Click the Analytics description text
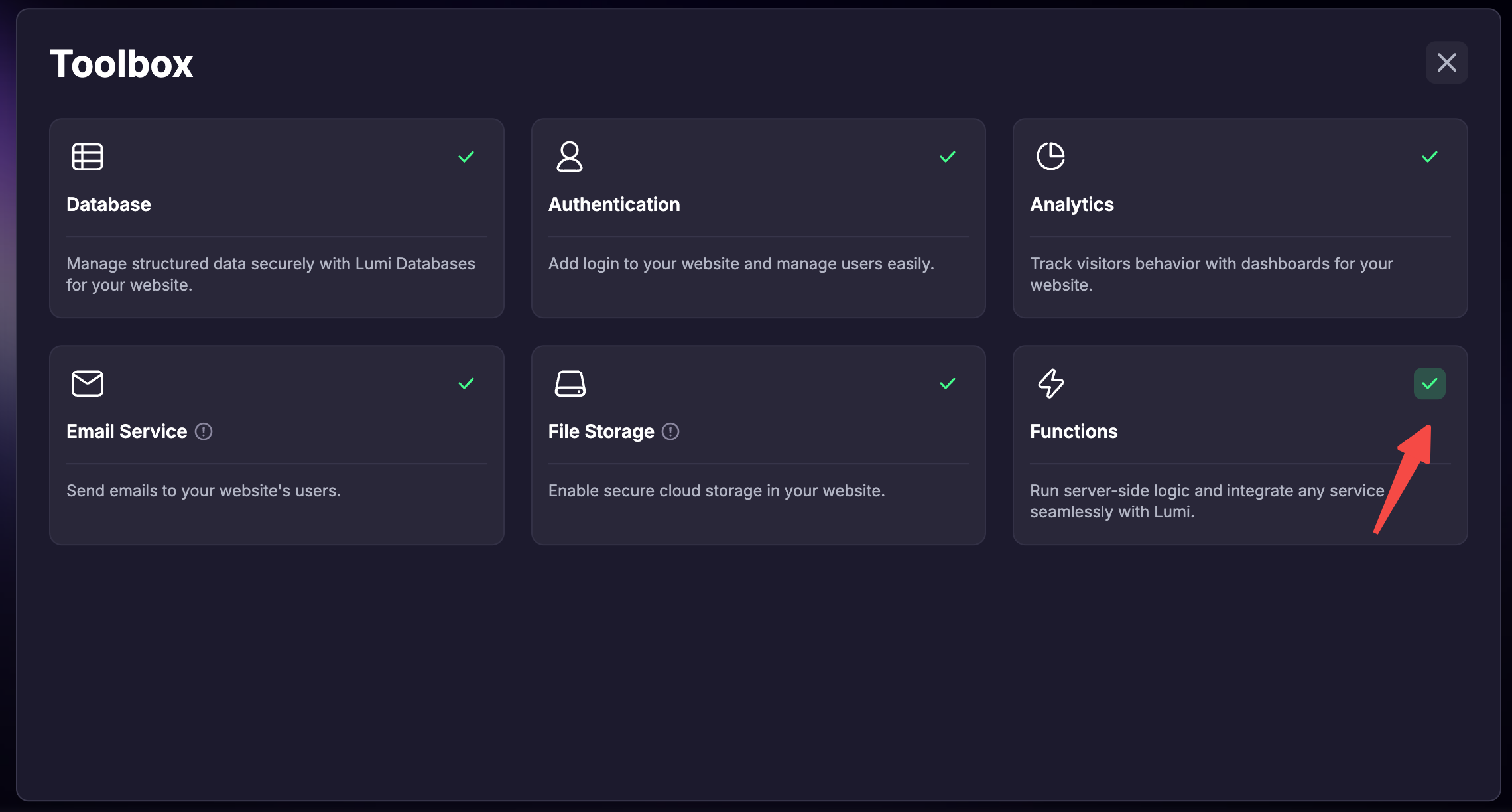This screenshot has width=1512, height=812. (1211, 274)
